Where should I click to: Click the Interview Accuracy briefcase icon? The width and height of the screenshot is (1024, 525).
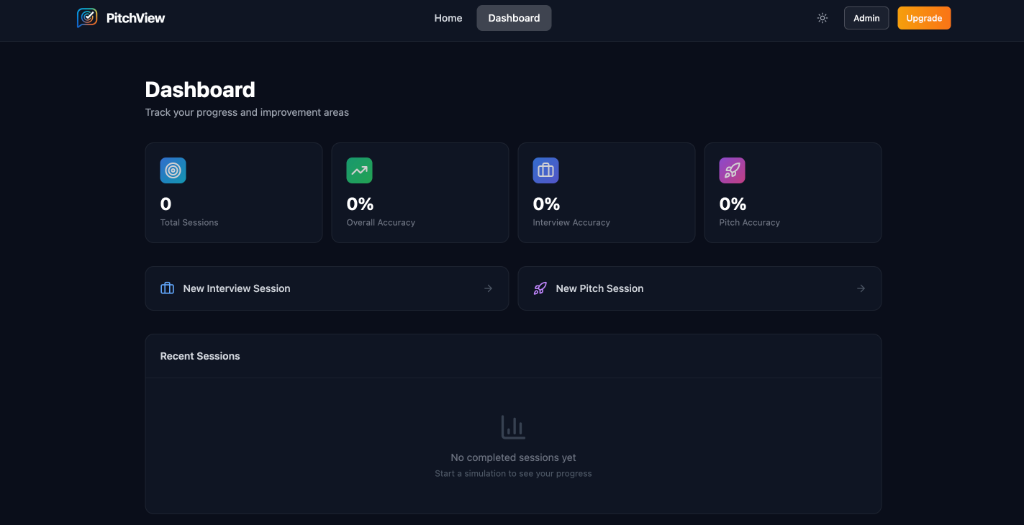[546, 170]
